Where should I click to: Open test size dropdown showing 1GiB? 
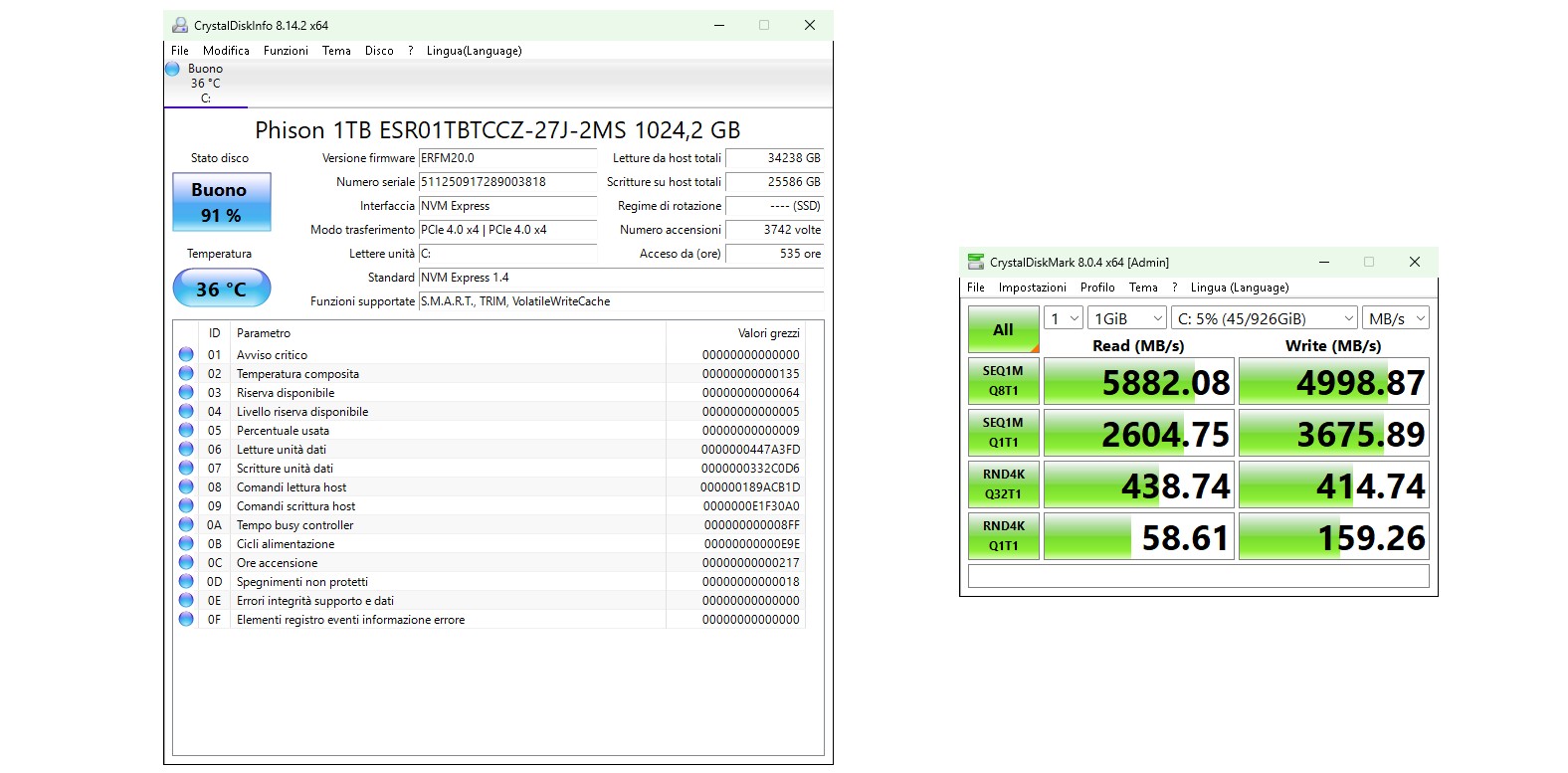coord(1126,318)
